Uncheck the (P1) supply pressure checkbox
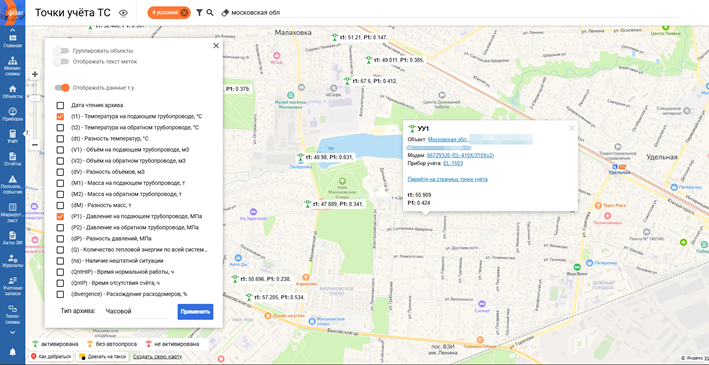 click(x=60, y=216)
